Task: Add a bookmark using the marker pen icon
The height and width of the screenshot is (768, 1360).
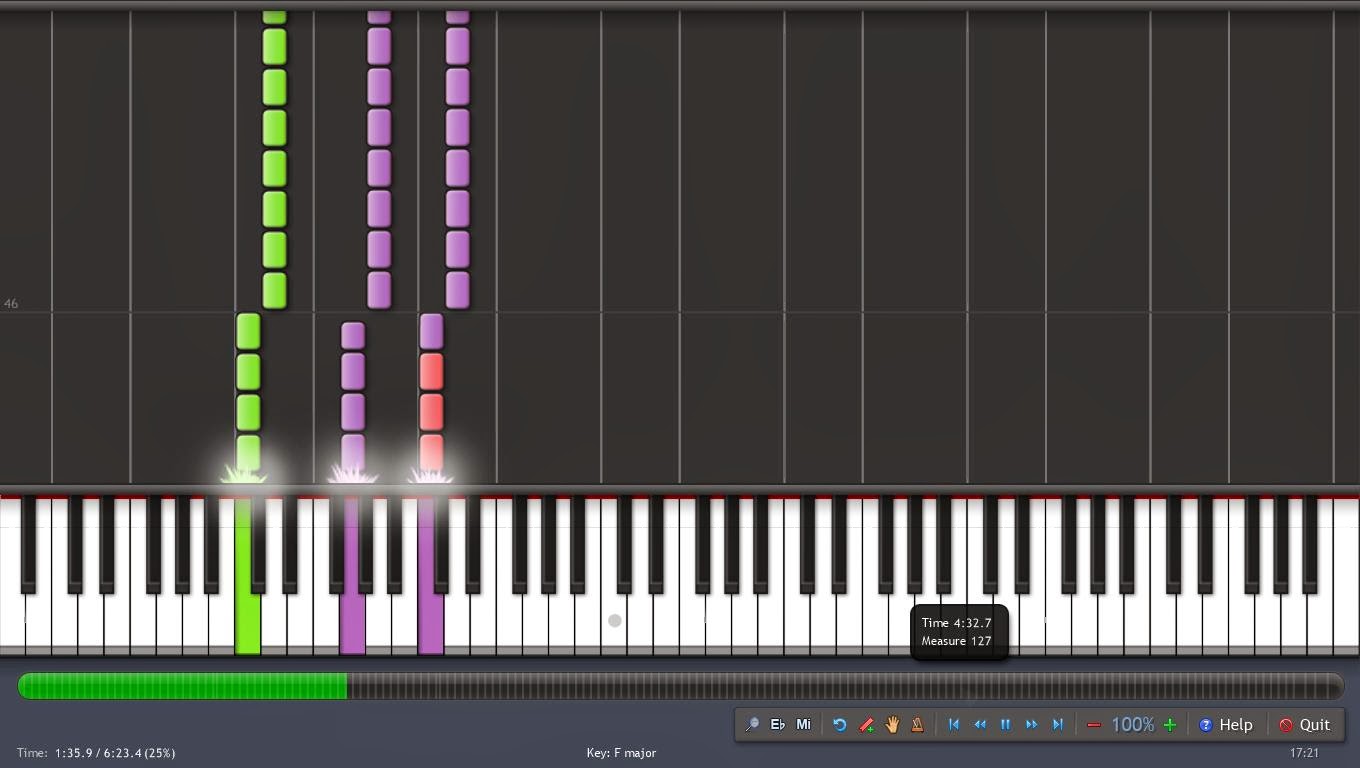Action: [866, 724]
